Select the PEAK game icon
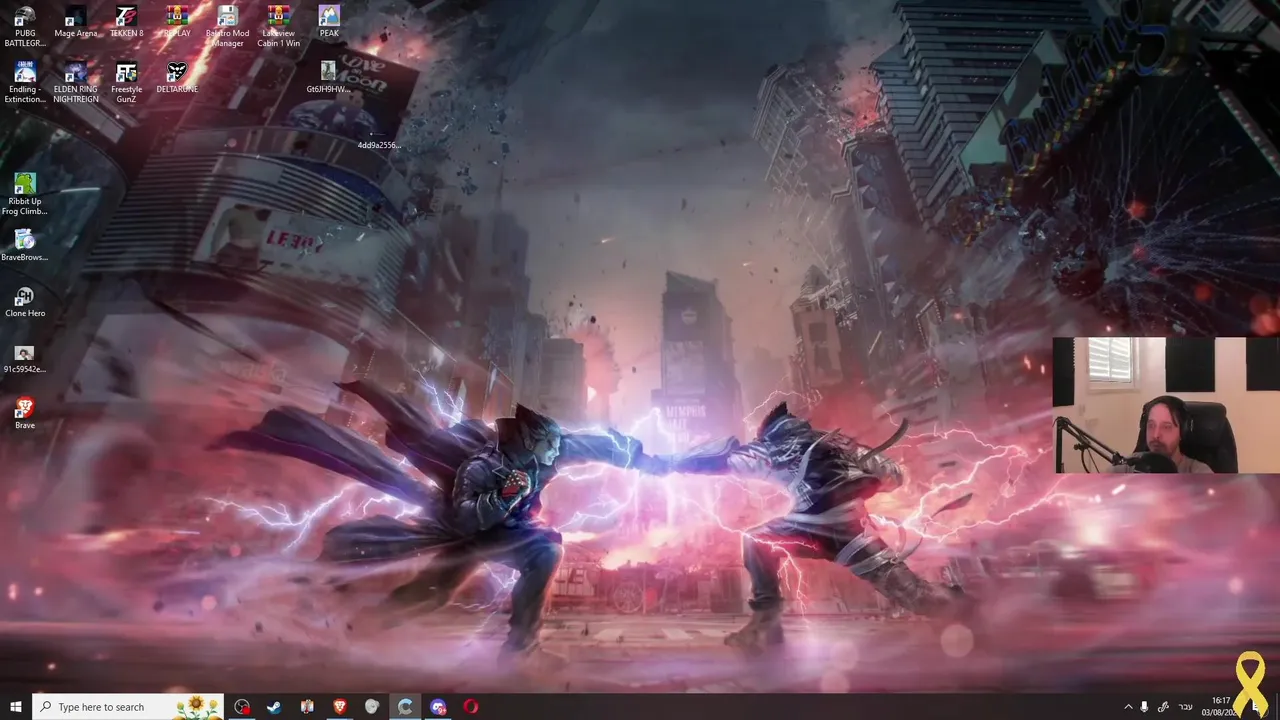Viewport: 1280px width, 720px height. (329, 22)
